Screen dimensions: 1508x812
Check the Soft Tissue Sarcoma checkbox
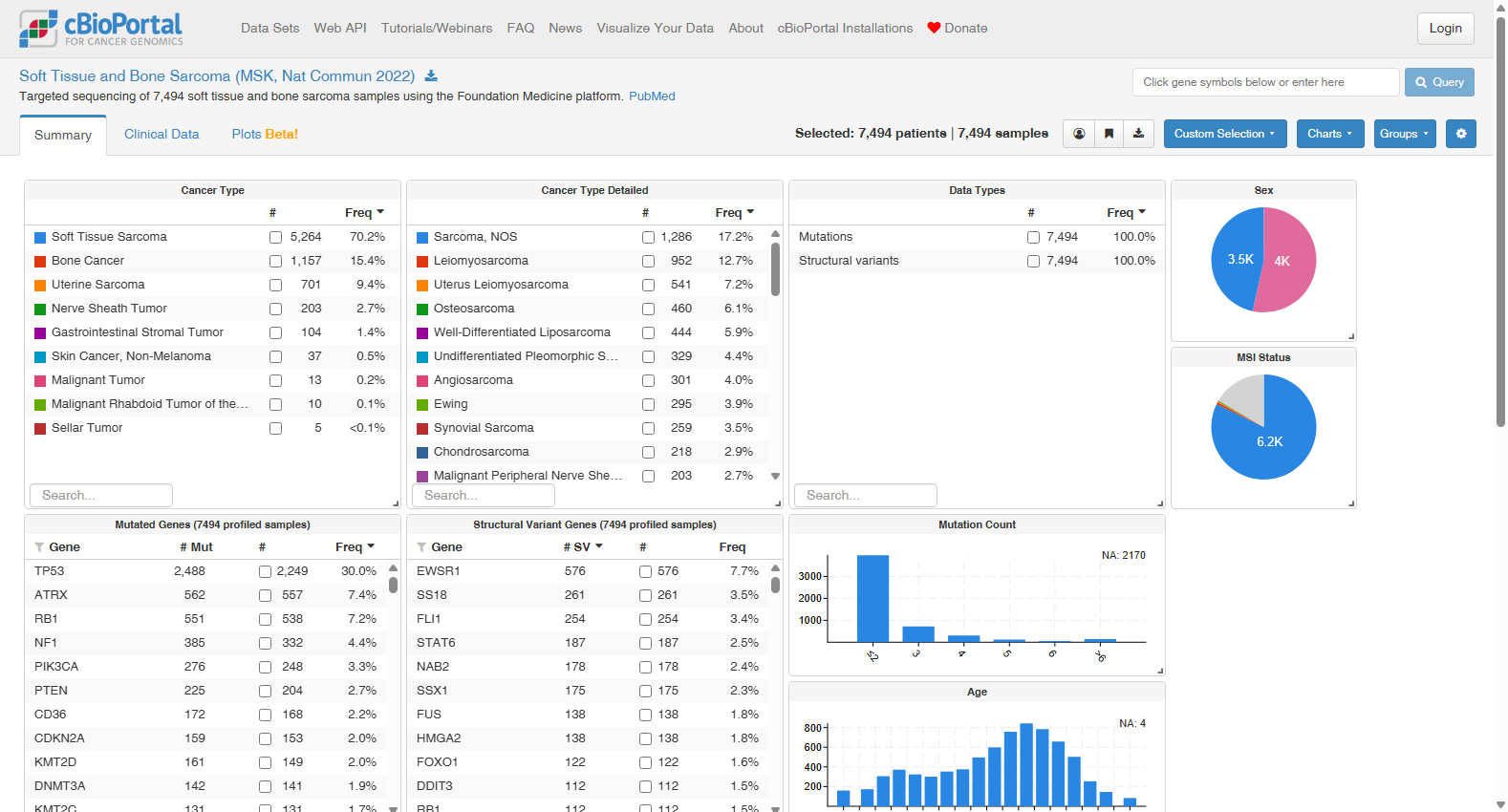(x=275, y=237)
